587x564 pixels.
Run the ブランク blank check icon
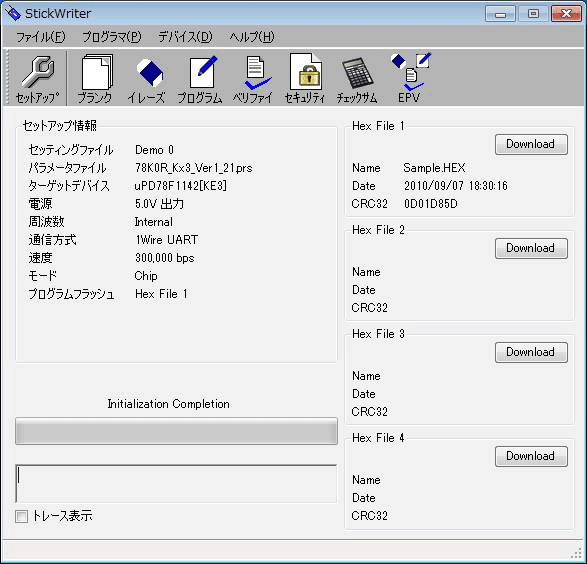pyautogui.click(x=95, y=79)
